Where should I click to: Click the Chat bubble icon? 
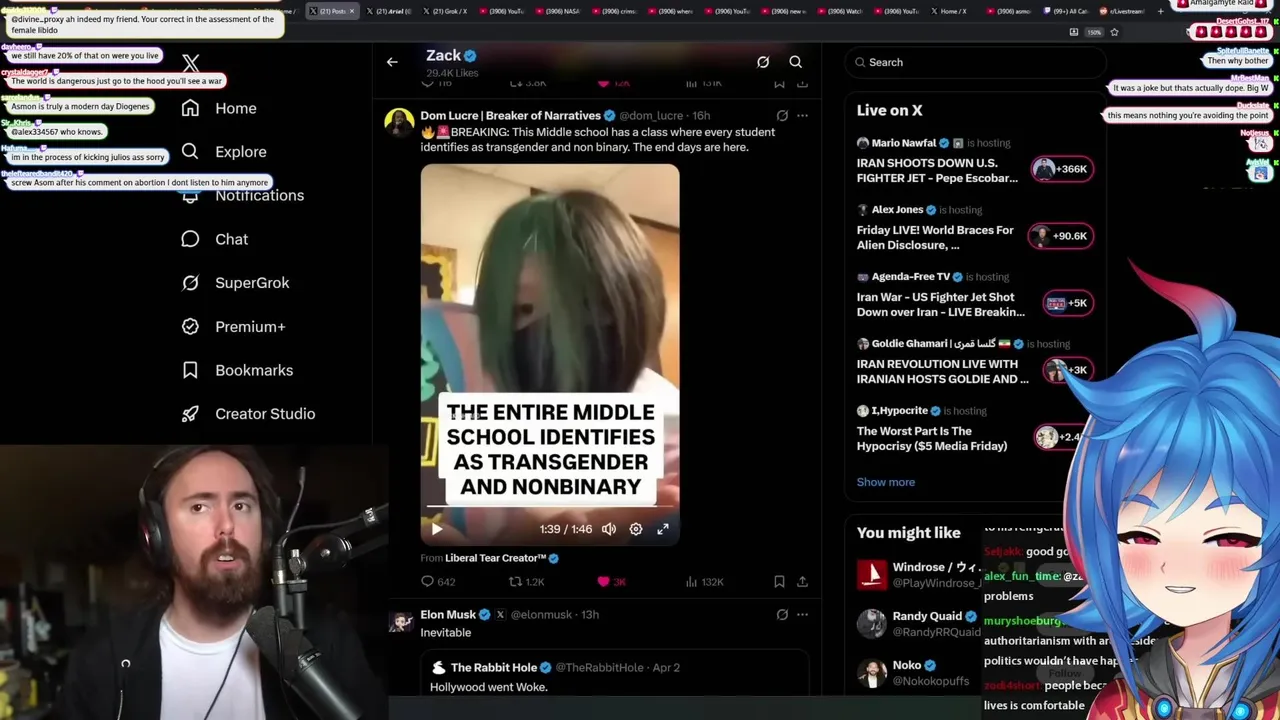(190, 239)
